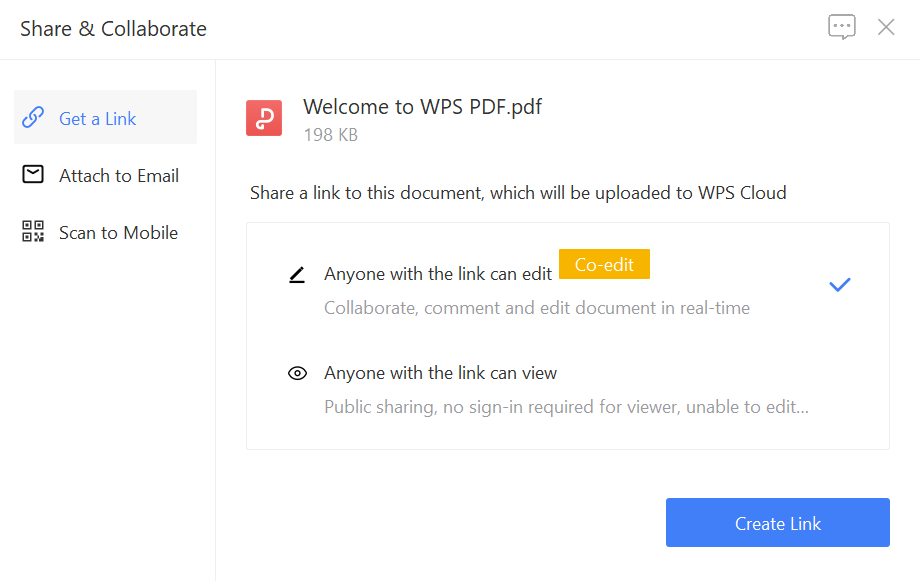Click the yellow Co-edit badge
The width and height of the screenshot is (920, 581).
(x=604, y=264)
